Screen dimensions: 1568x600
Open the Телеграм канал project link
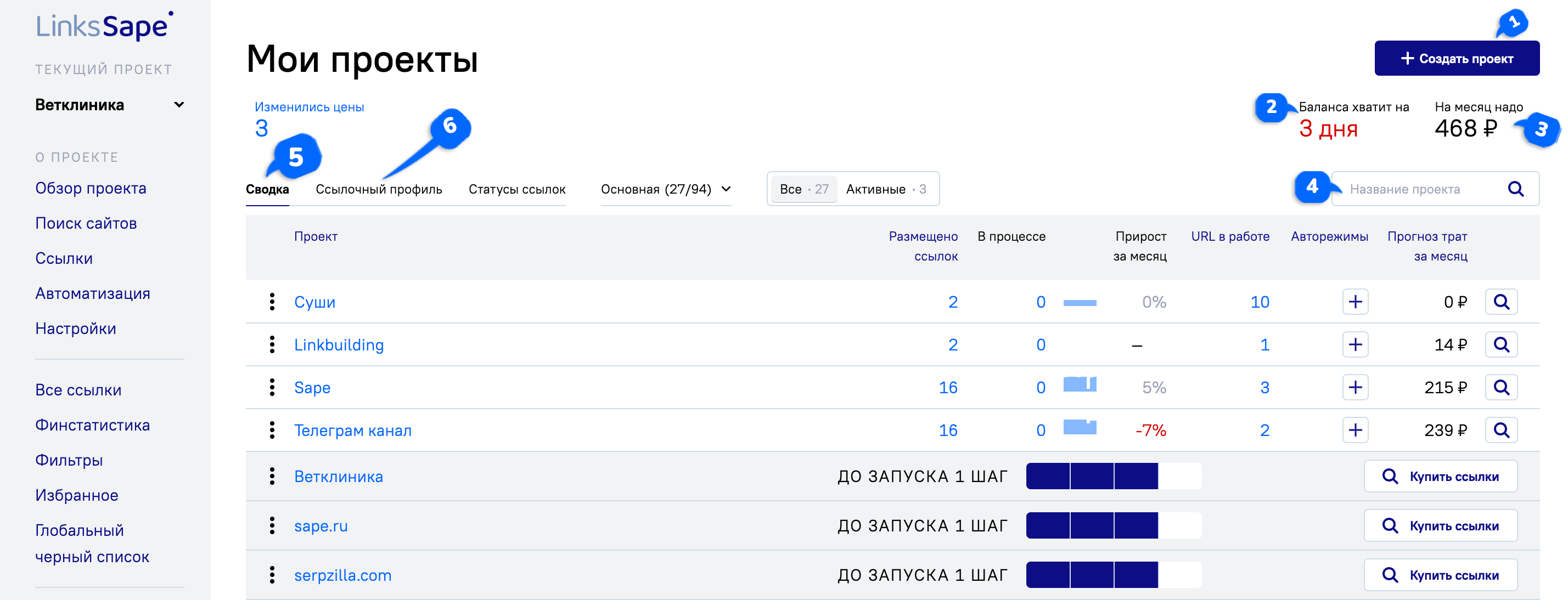click(353, 431)
